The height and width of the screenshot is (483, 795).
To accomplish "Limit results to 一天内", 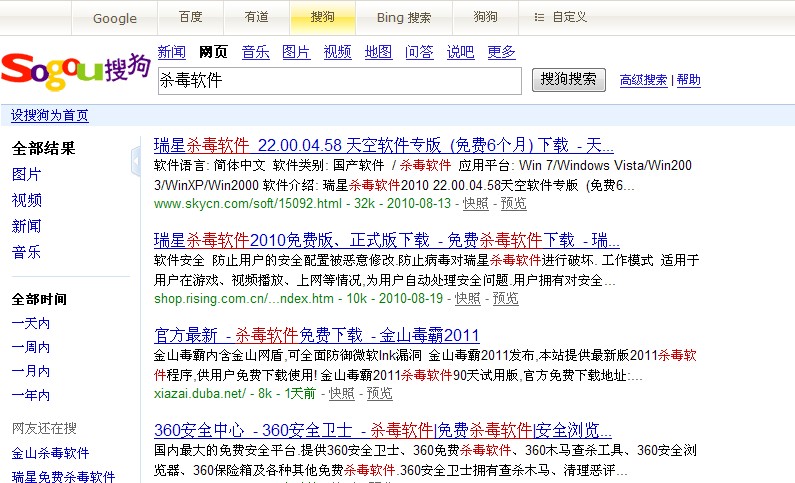I will (31, 323).
